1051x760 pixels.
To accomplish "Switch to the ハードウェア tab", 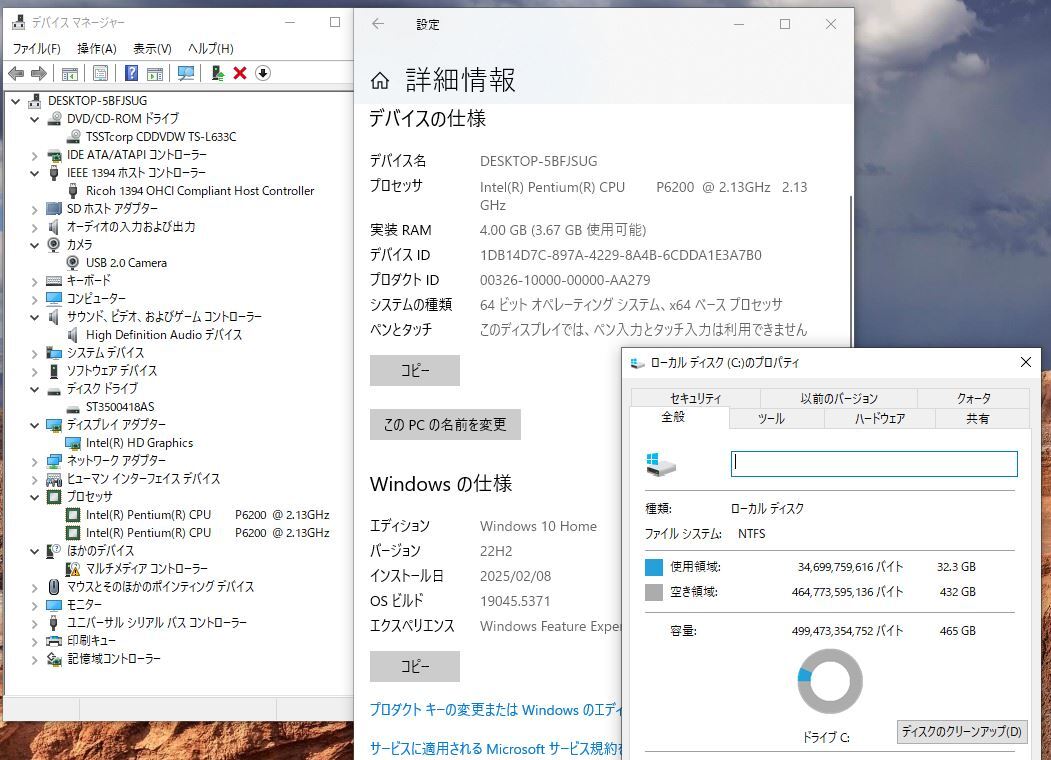I will point(879,418).
